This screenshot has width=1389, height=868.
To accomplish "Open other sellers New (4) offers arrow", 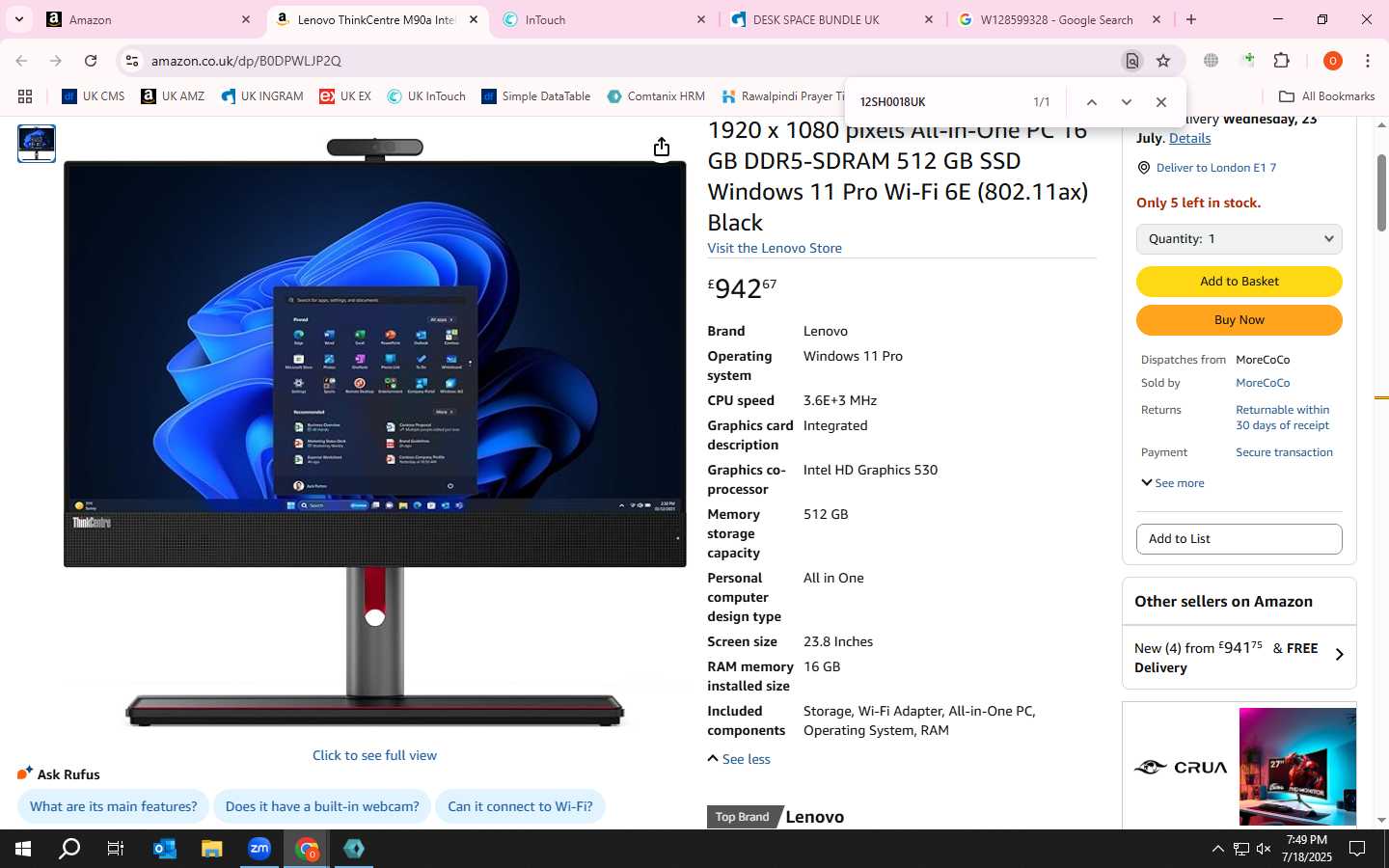I will [x=1339, y=655].
